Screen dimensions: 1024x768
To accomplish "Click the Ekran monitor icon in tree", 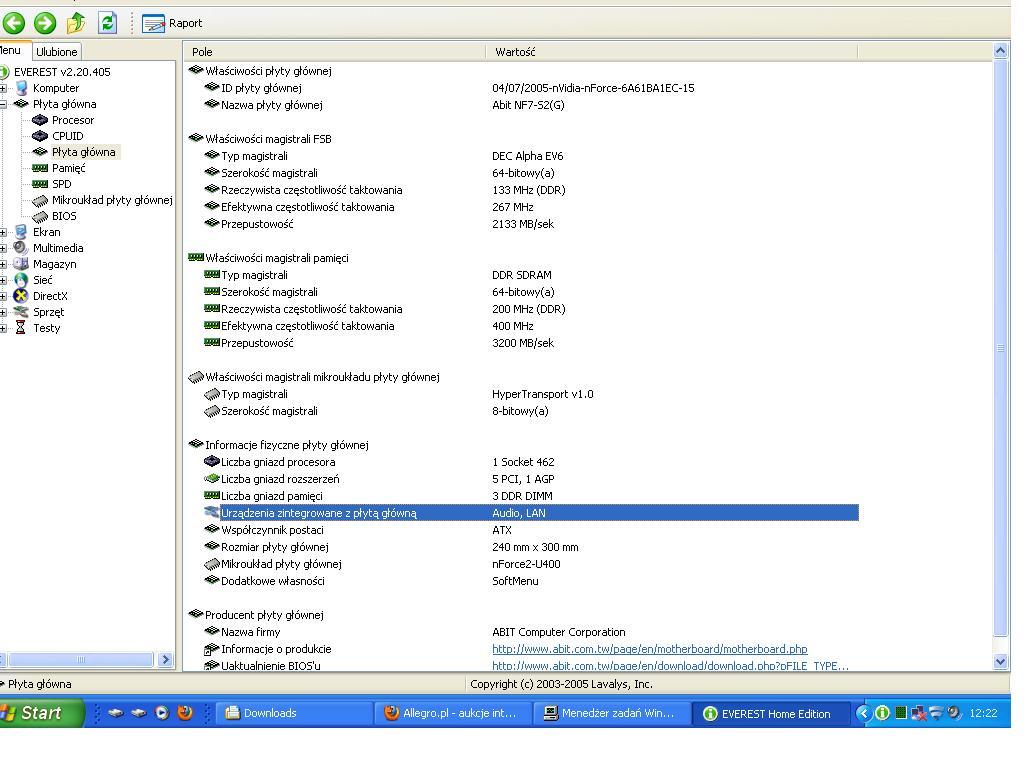I will pos(22,232).
